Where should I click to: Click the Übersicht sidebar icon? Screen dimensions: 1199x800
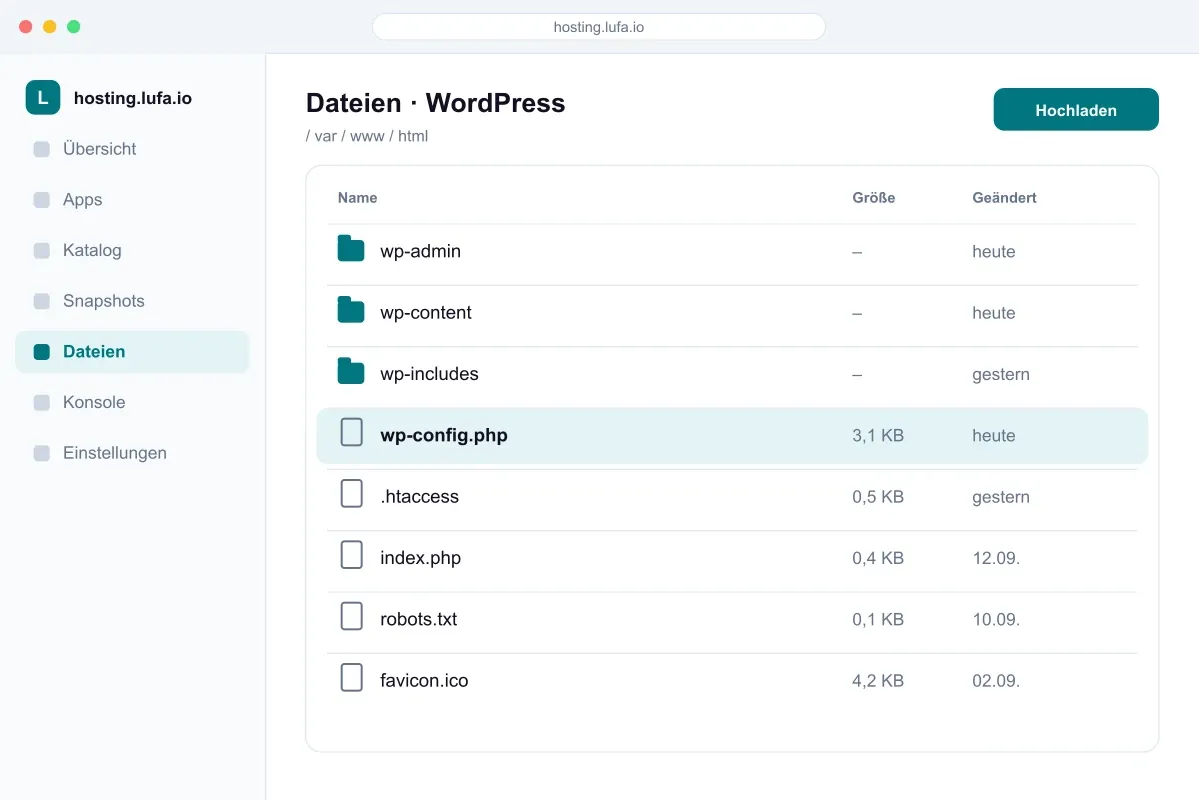tap(42, 149)
